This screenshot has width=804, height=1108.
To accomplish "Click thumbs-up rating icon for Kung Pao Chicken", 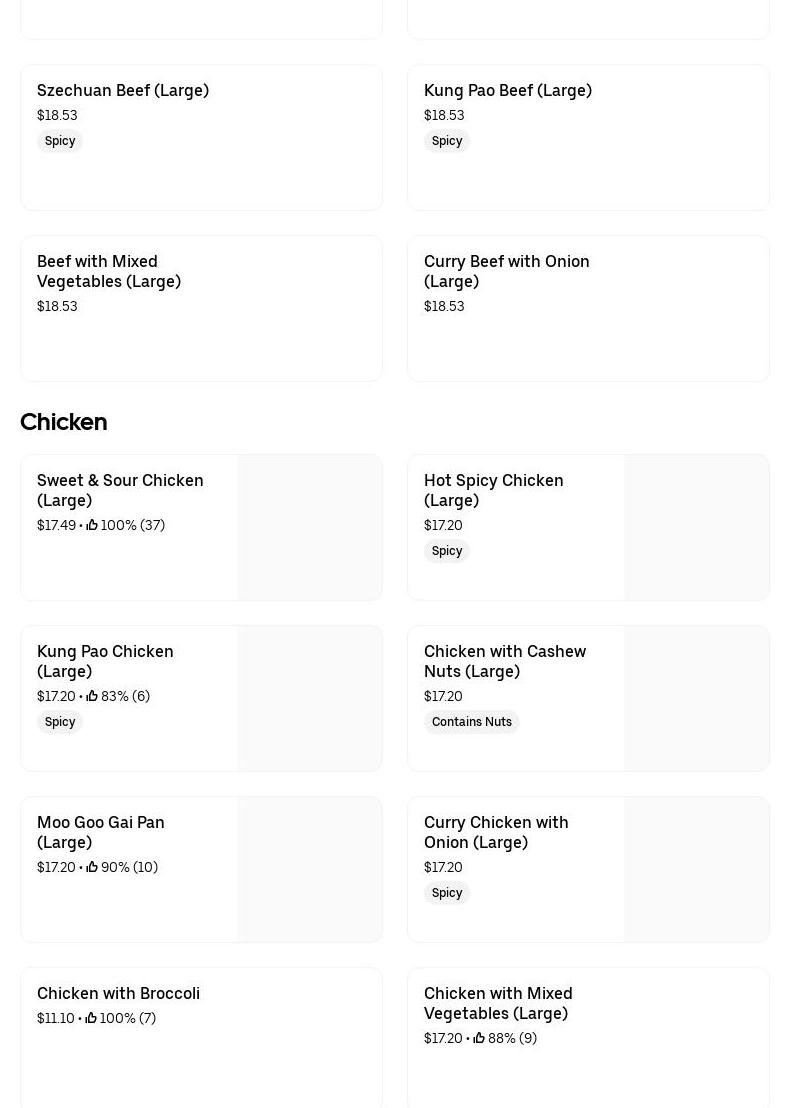I will point(92,696).
